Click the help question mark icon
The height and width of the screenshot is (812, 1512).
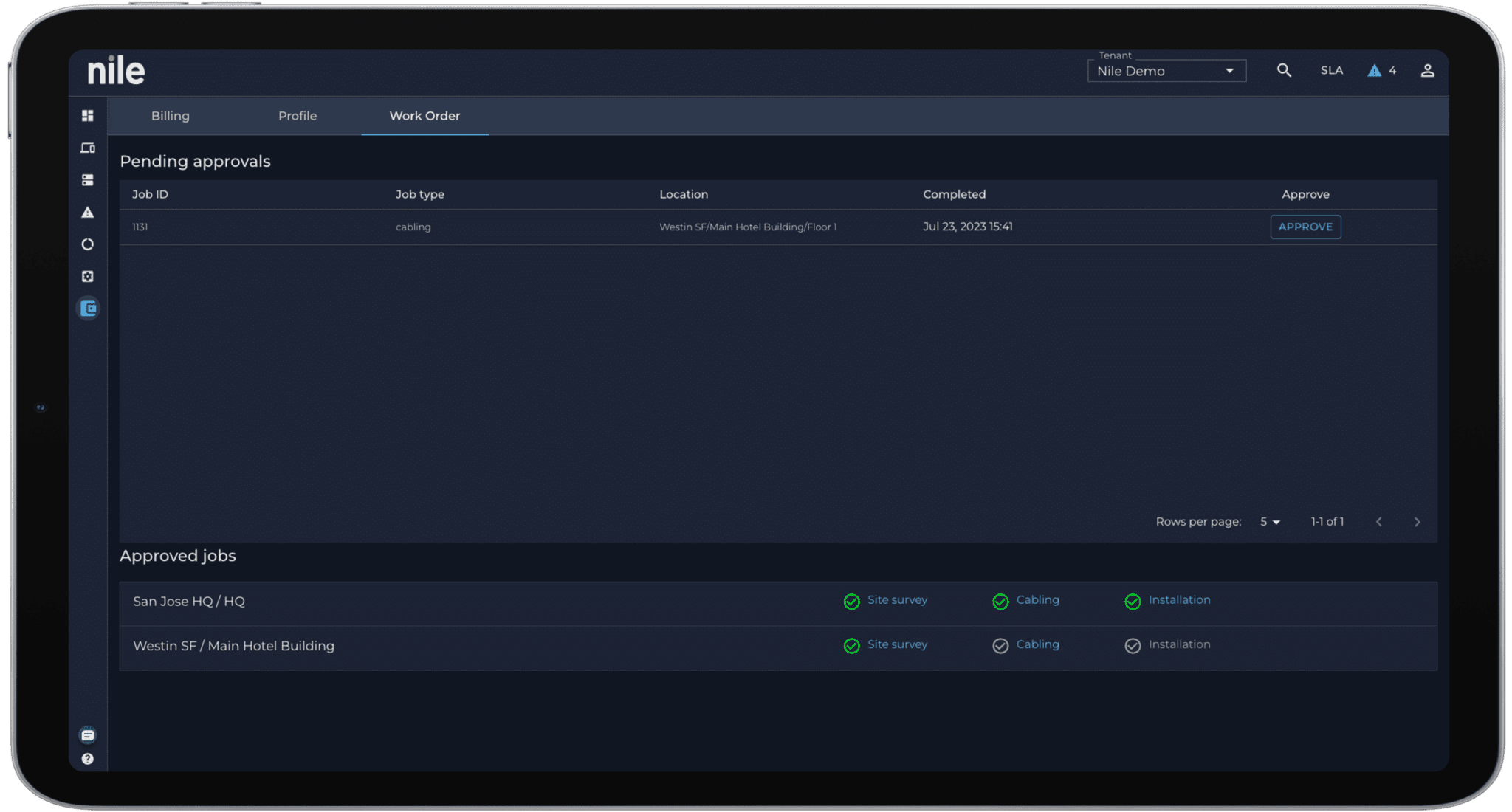(x=88, y=758)
